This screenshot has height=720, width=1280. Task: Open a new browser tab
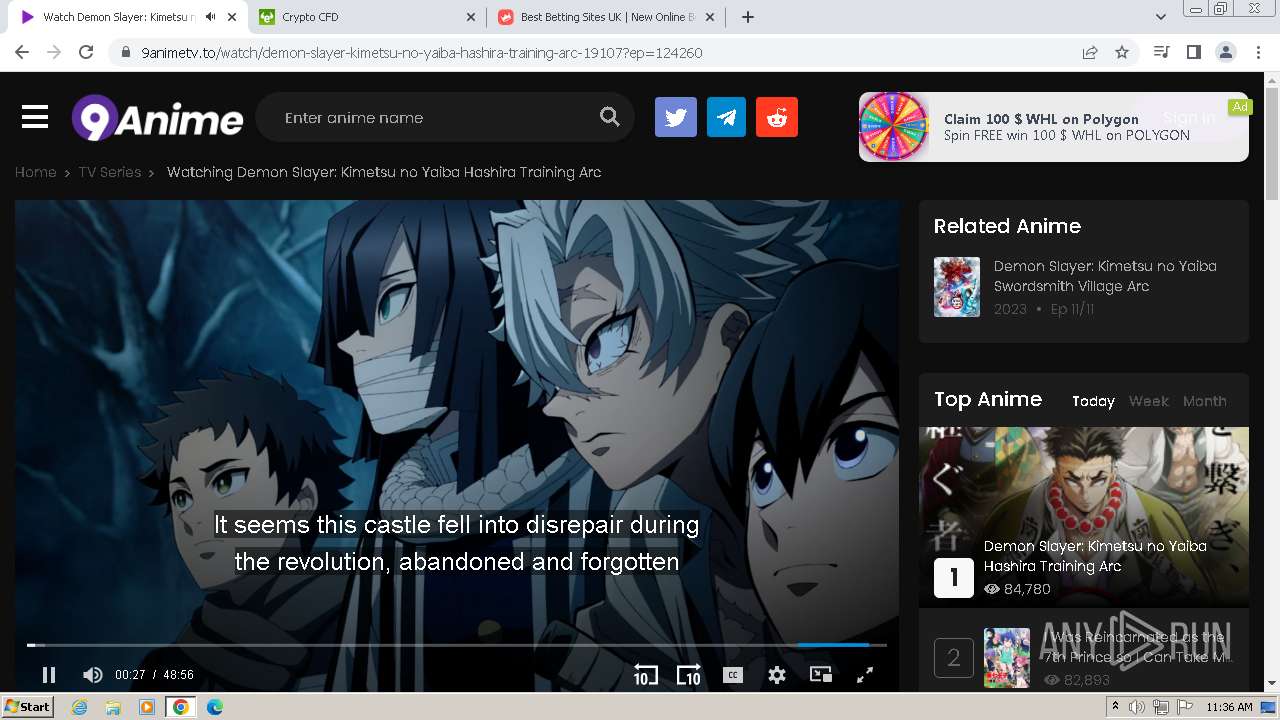point(748,17)
